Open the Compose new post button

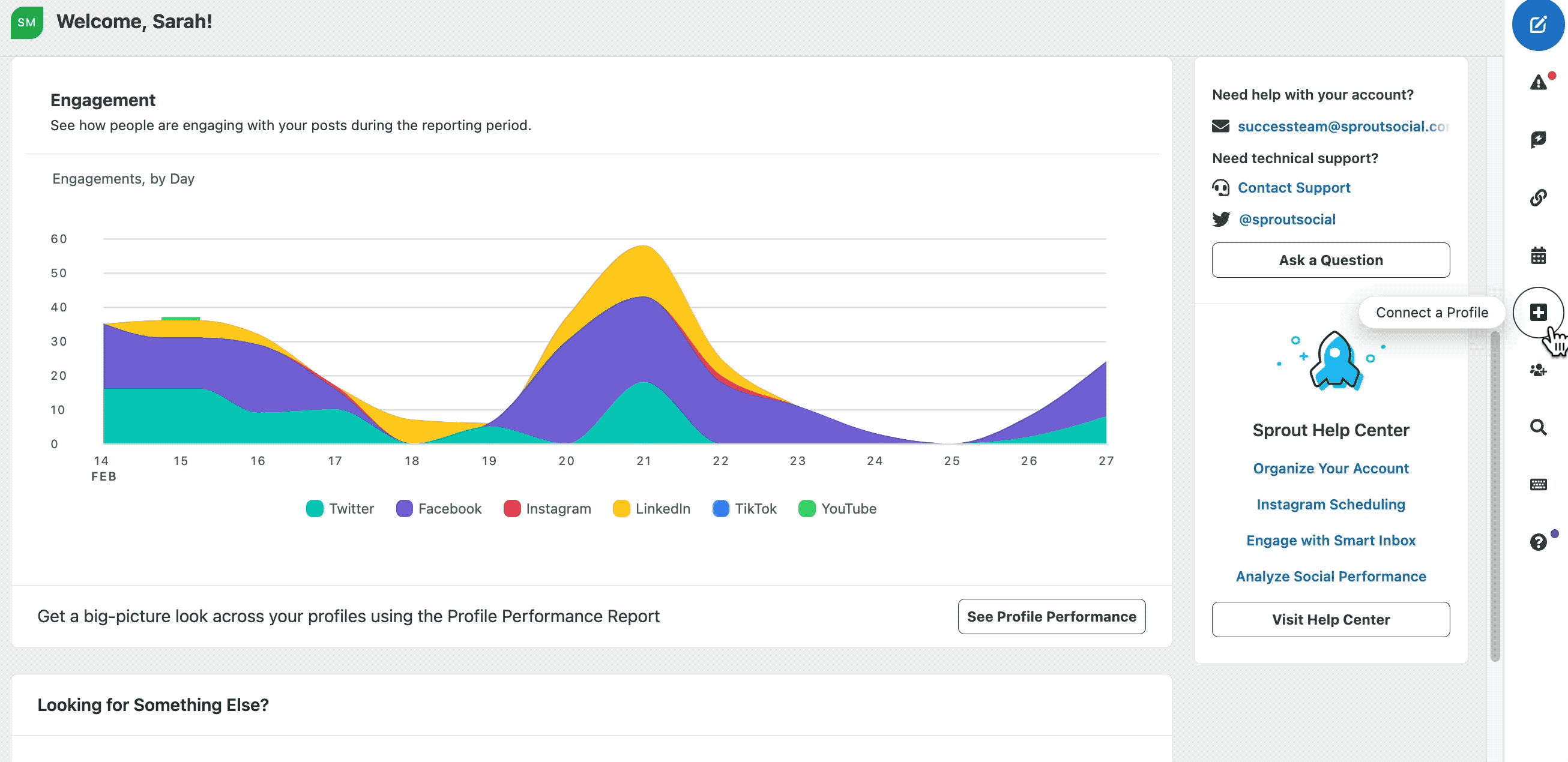coord(1537,25)
